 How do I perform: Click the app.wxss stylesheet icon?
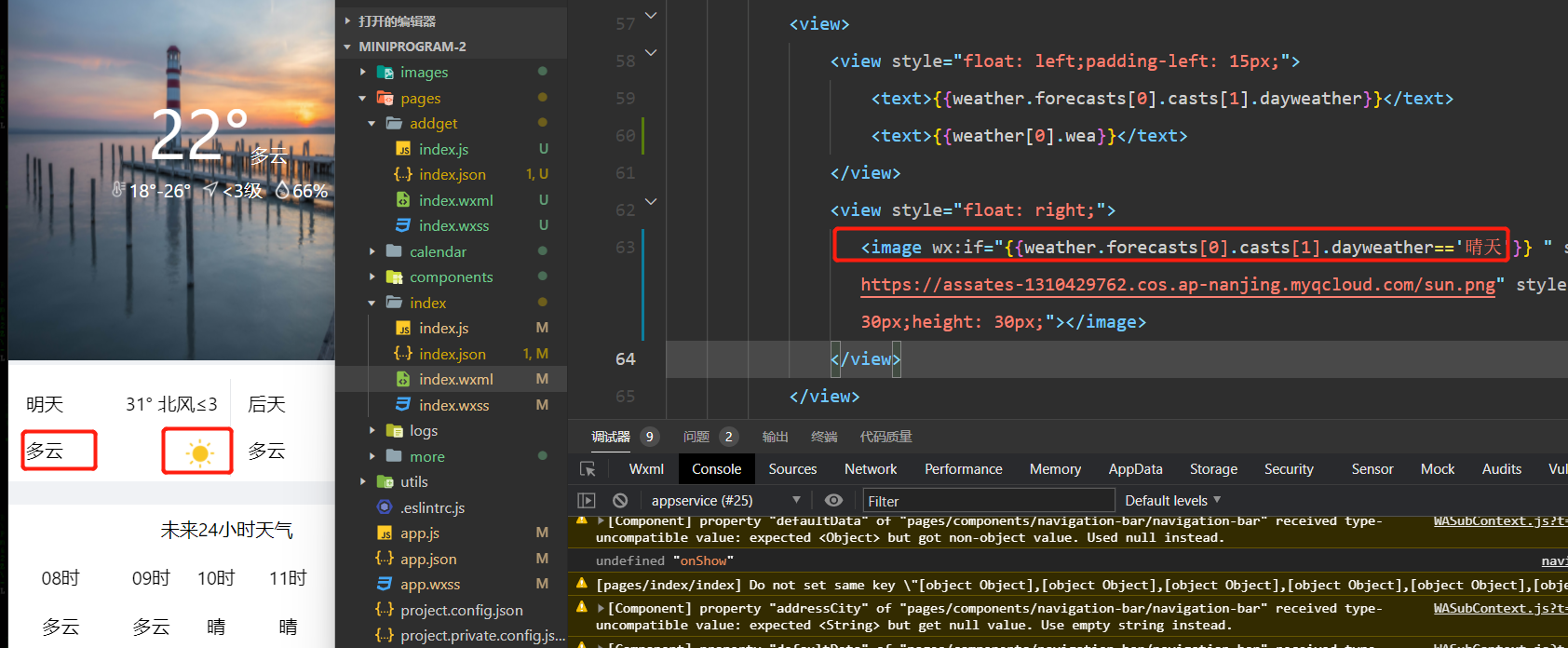(385, 584)
